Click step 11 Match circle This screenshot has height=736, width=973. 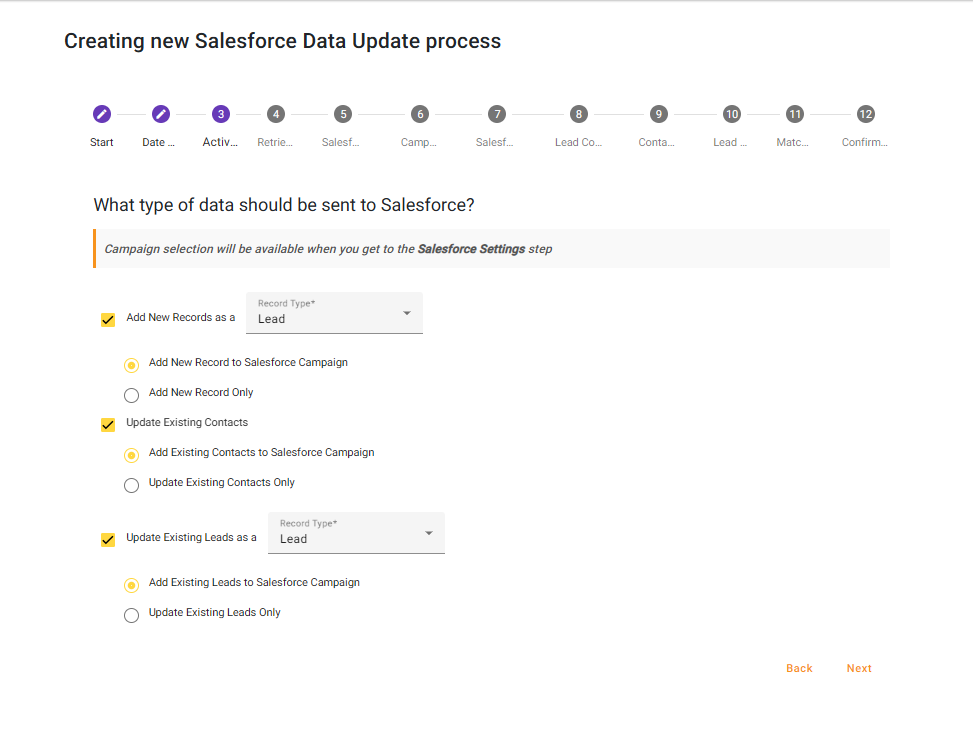pos(794,114)
